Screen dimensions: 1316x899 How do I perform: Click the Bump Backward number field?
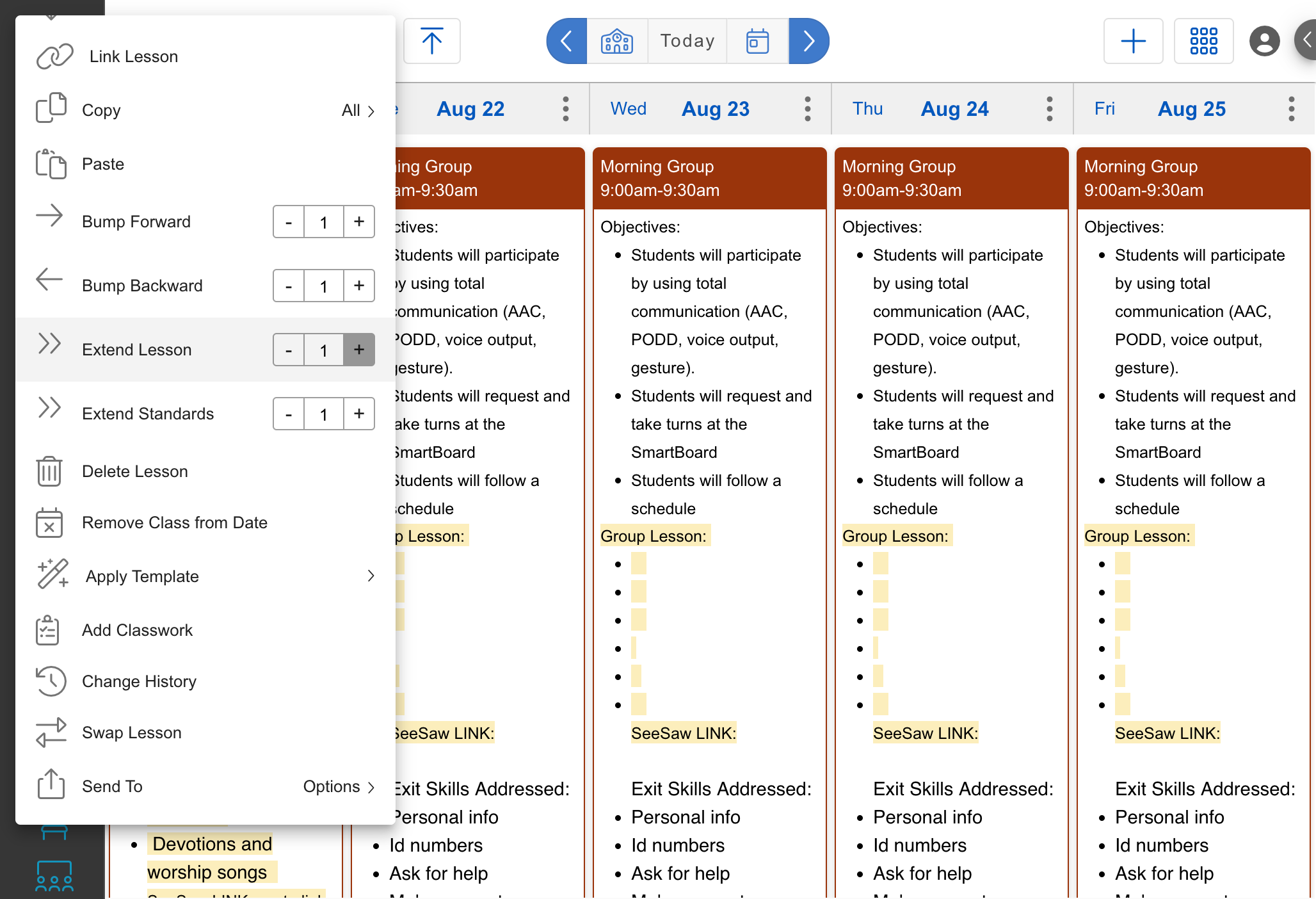coord(324,286)
